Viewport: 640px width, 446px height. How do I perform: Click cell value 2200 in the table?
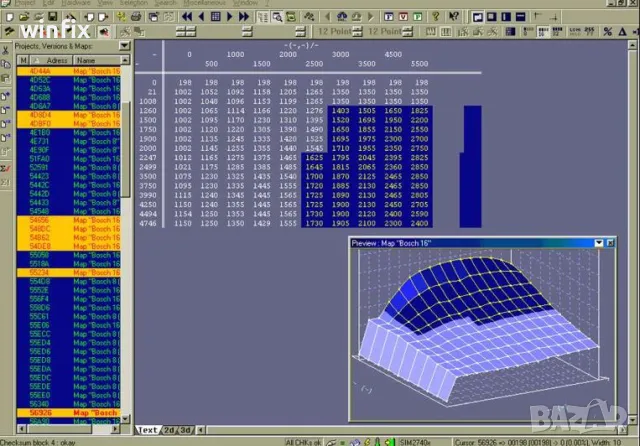pos(419,120)
